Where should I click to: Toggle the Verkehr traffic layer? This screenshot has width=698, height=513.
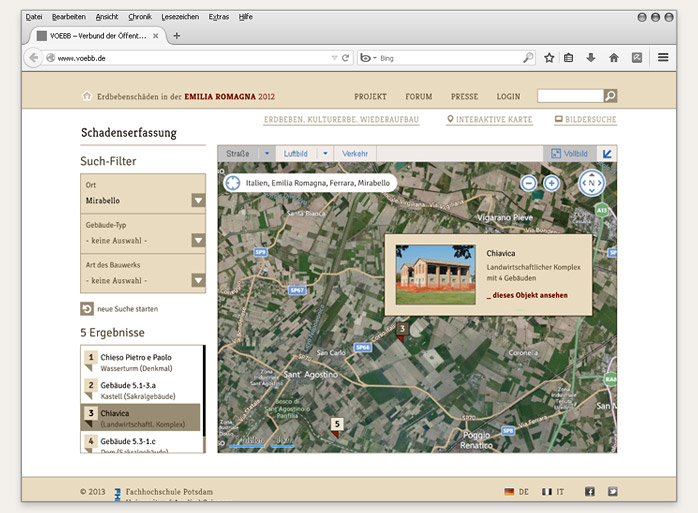pos(355,154)
